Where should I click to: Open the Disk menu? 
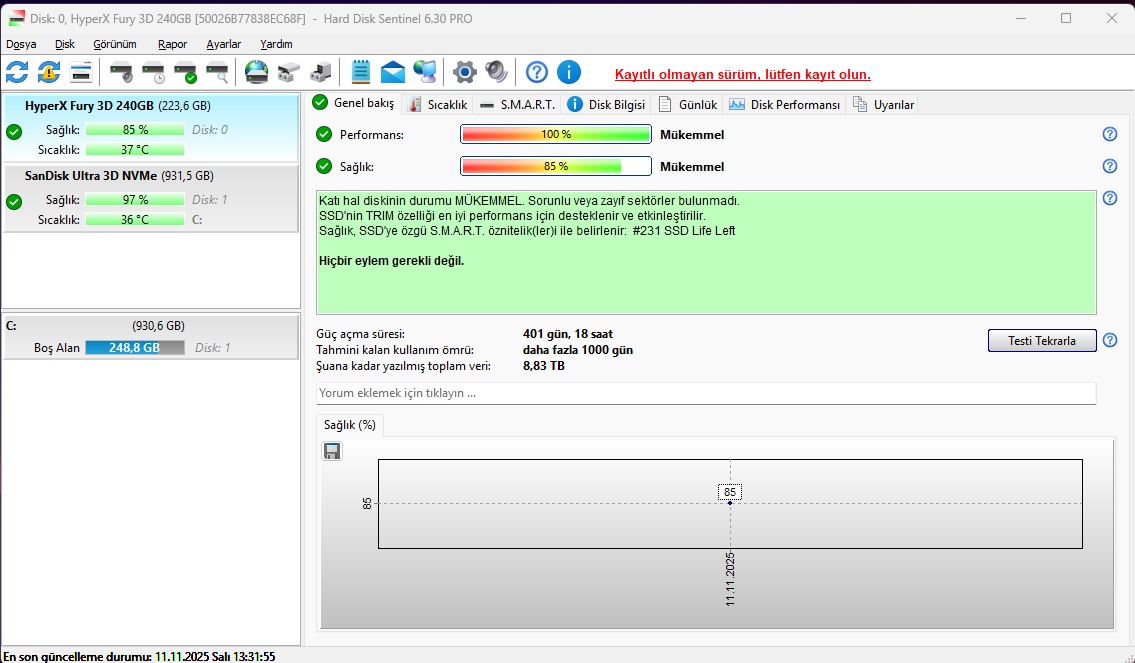coord(65,44)
